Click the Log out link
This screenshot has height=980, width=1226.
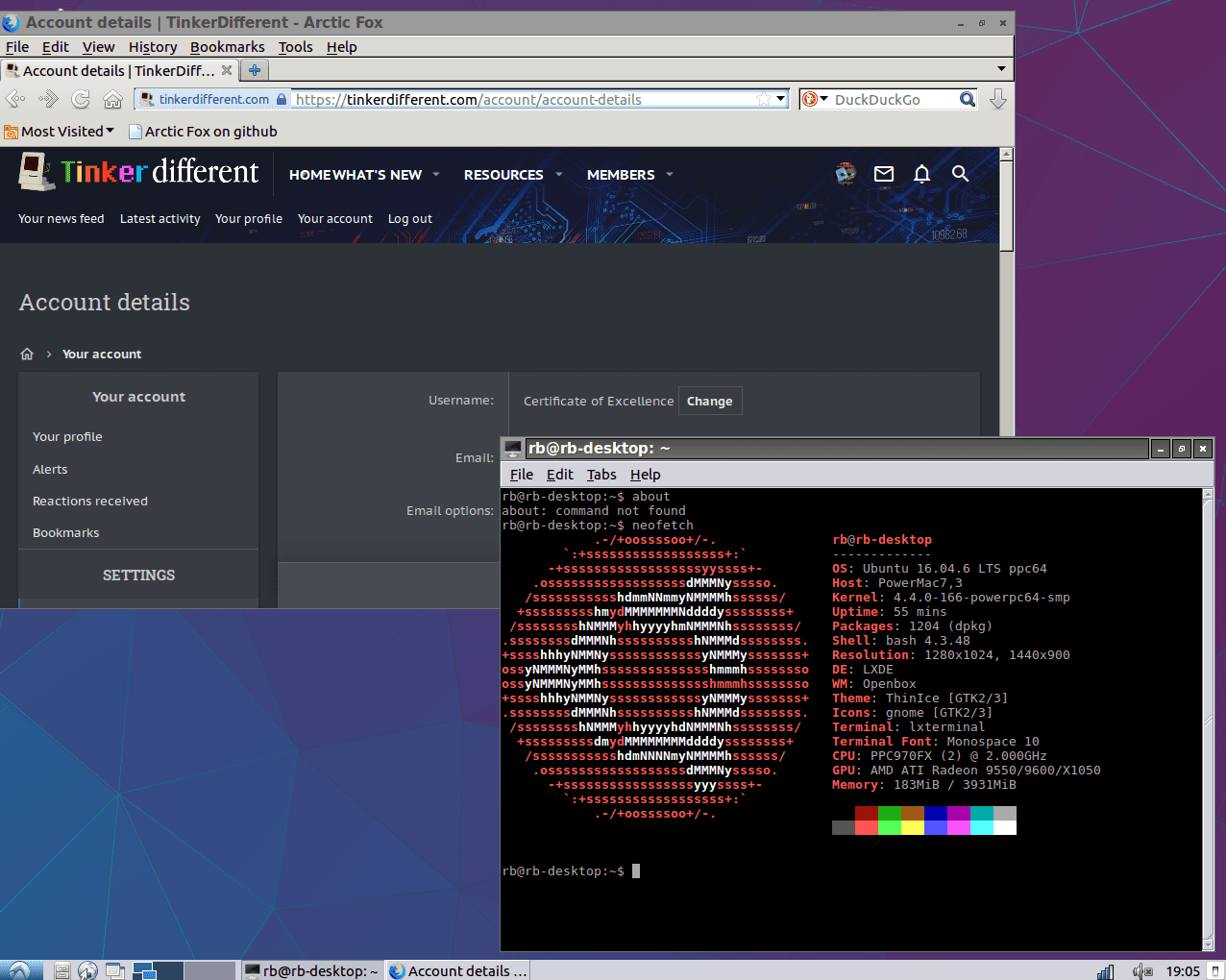(410, 218)
